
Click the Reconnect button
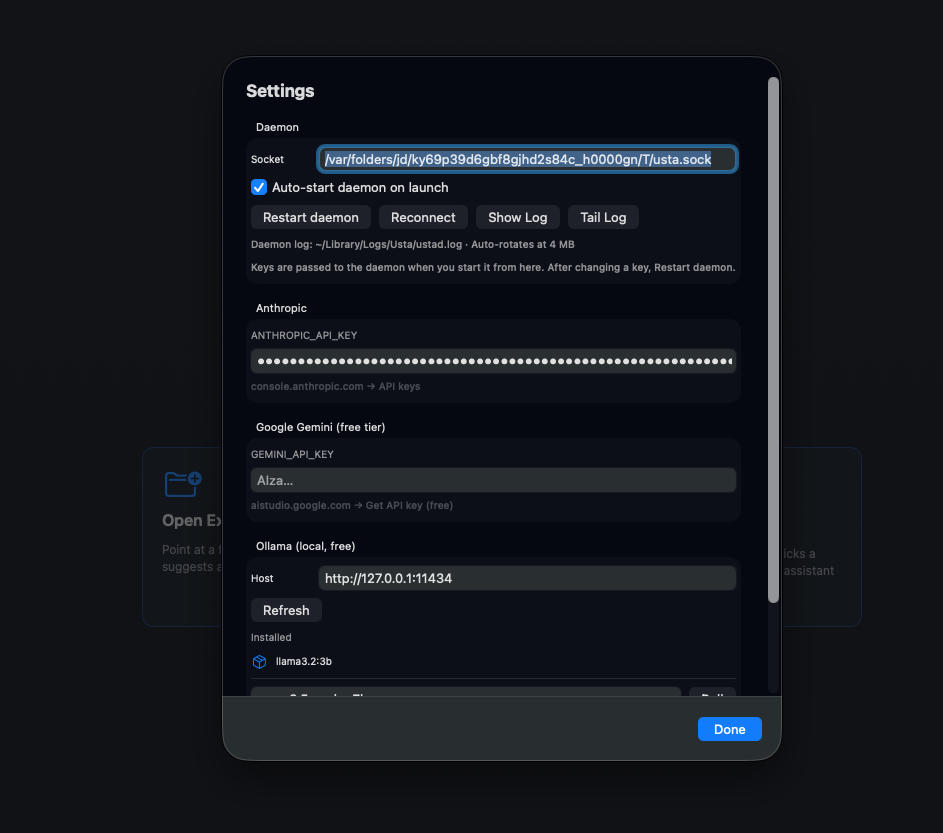(423, 217)
